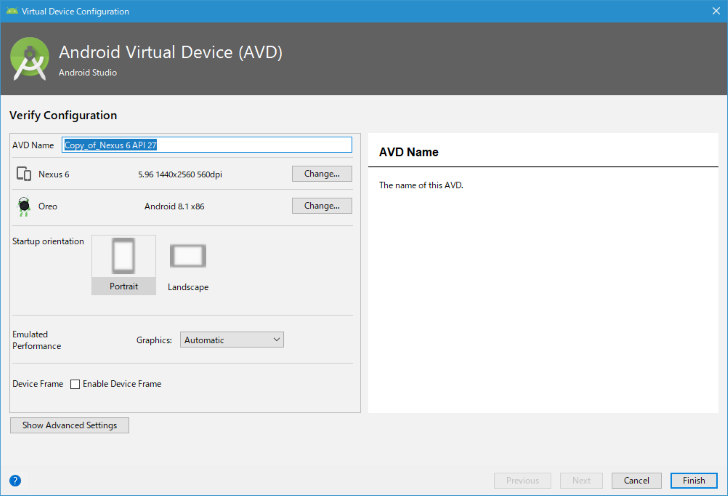This screenshot has height=496, width=728.
Task: Click 'The name of this AVD.' description
Action: pos(421,185)
